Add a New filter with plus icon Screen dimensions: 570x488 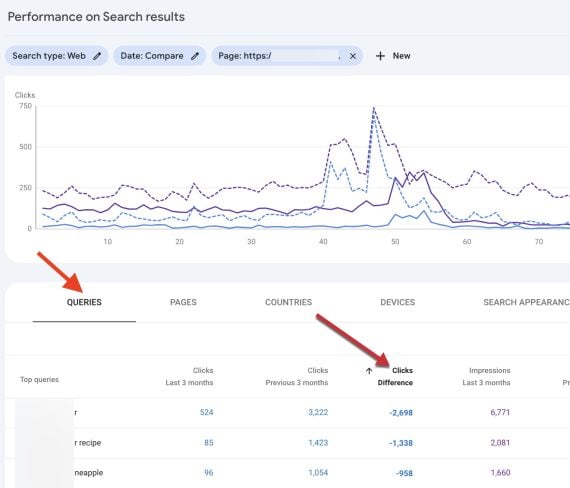tap(380, 56)
